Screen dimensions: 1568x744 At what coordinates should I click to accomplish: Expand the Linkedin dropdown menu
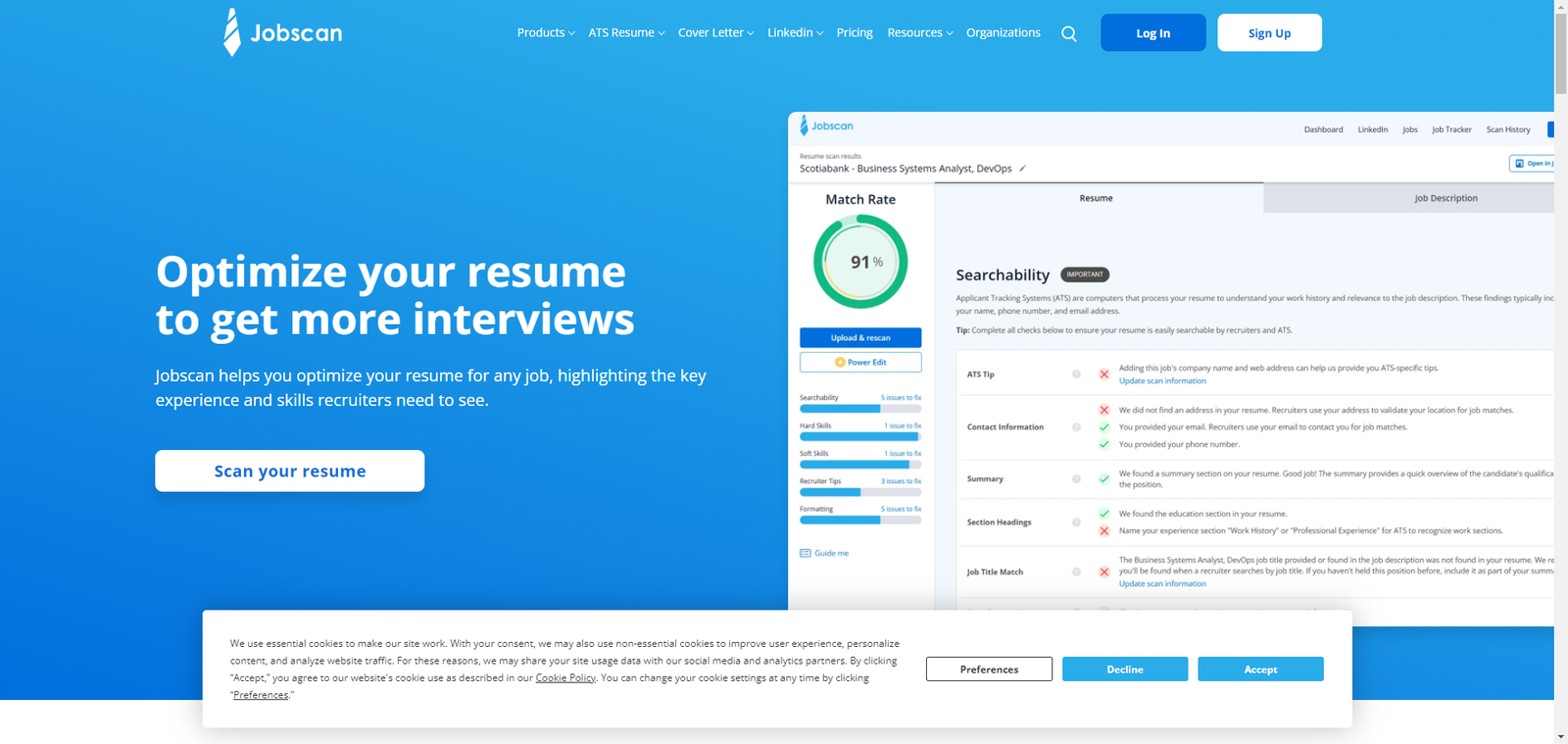795,32
